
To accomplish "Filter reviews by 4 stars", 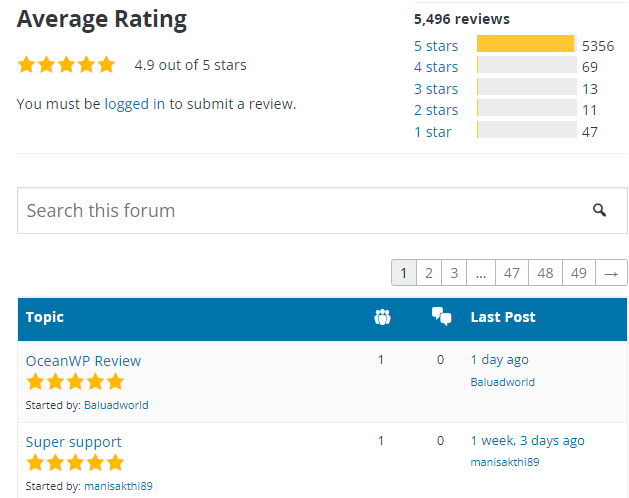I will [436, 67].
